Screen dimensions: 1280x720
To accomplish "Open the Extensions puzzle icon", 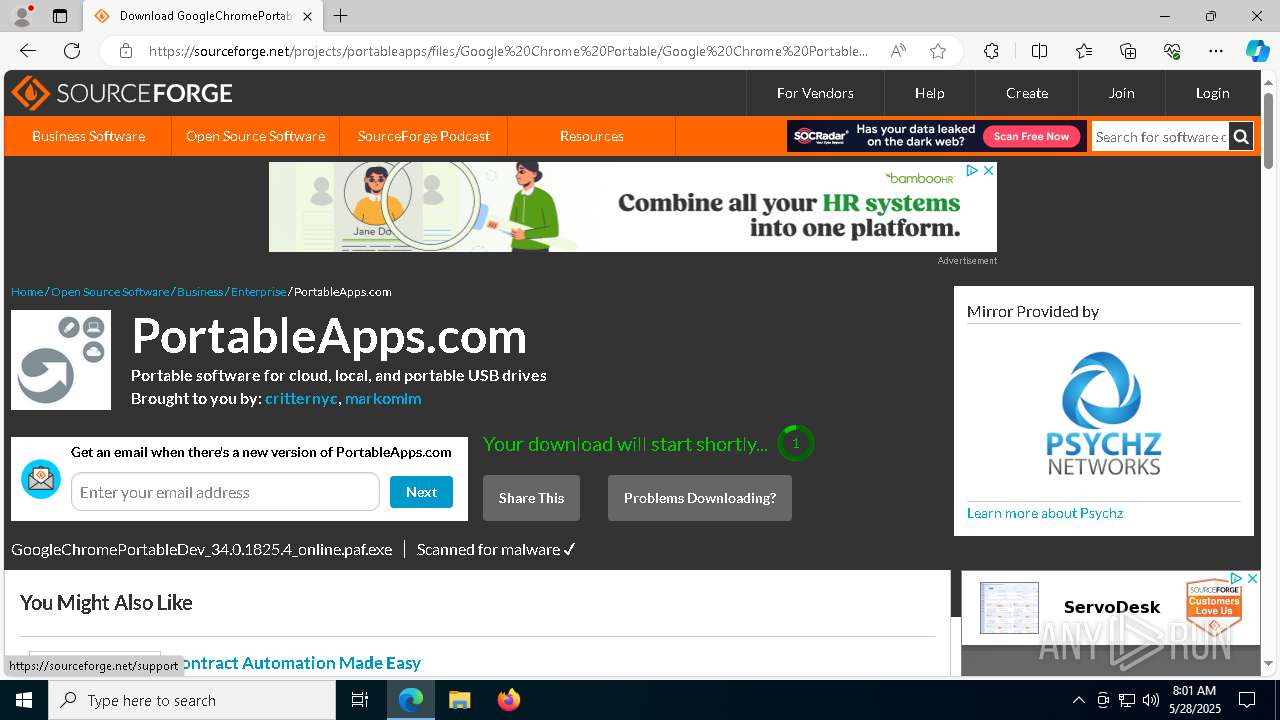I will [x=991, y=51].
